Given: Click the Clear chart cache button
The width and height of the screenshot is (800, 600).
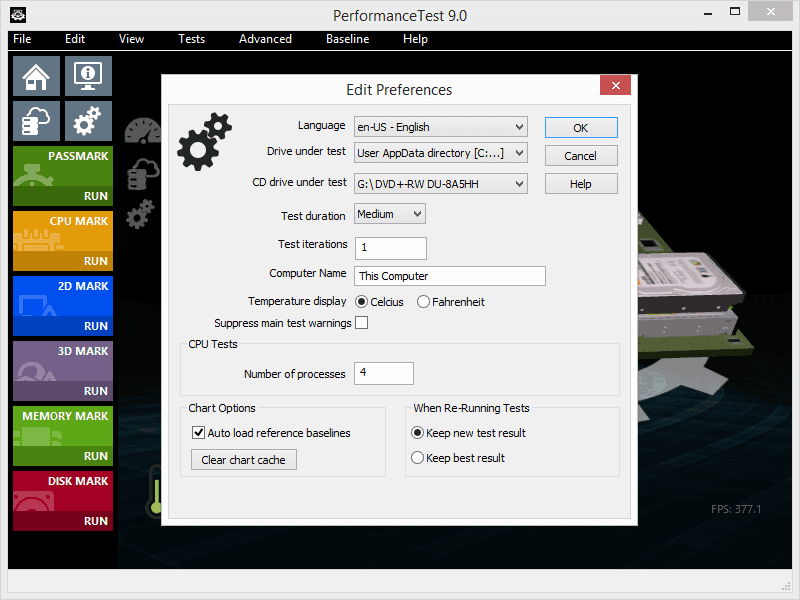Looking at the screenshot, I should pyautogui.click(x=243, y=460).
